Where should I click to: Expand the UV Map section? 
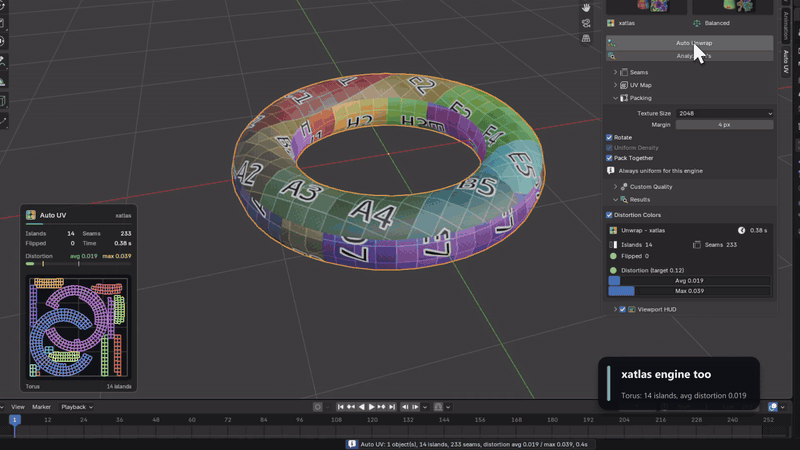(x=615, y=85)
